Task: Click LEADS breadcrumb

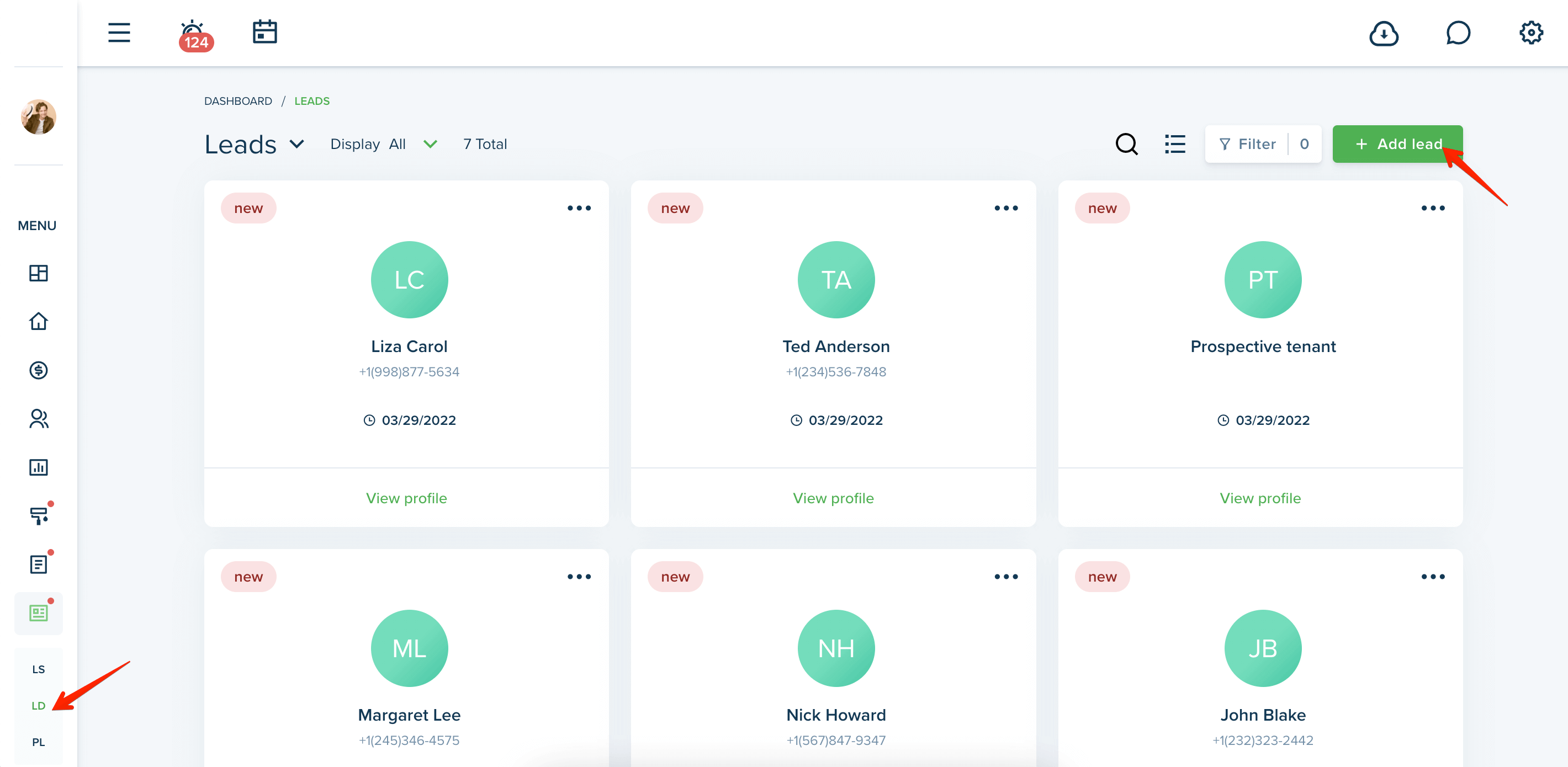Action: click(311, 101)
